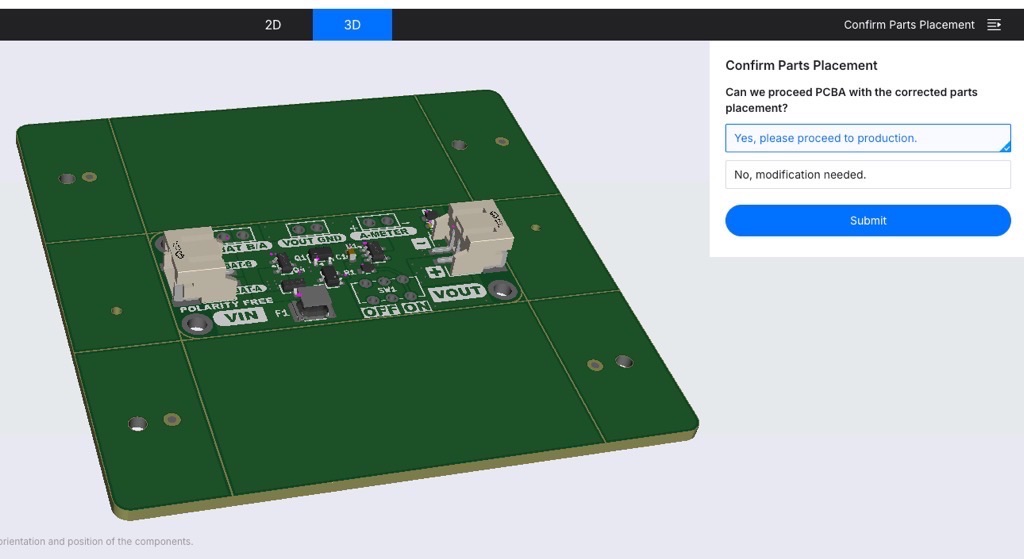Click the ON label near SW1
The height and width of the screenshot is (559, 1024).
(416, 308)
